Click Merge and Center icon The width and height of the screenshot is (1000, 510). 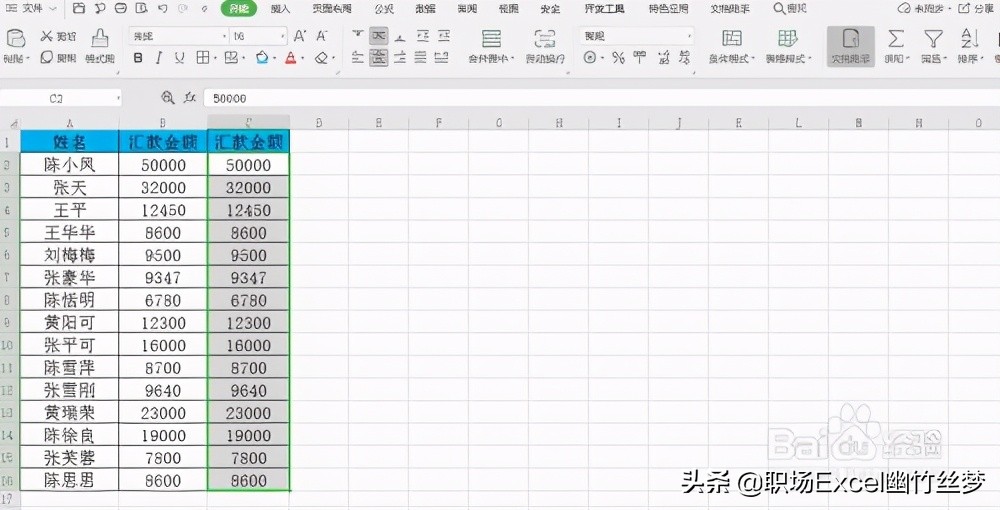tap(491, 38)
